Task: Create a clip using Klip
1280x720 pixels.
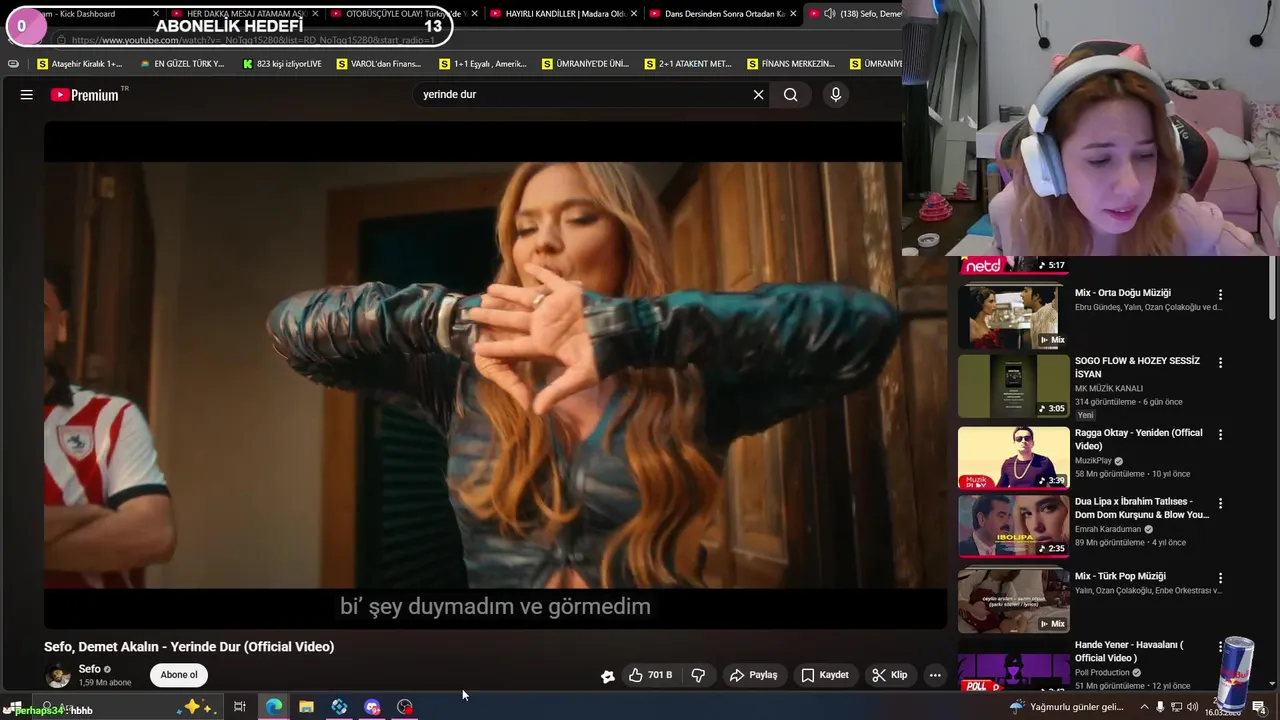Action: [x=889, y=675]
